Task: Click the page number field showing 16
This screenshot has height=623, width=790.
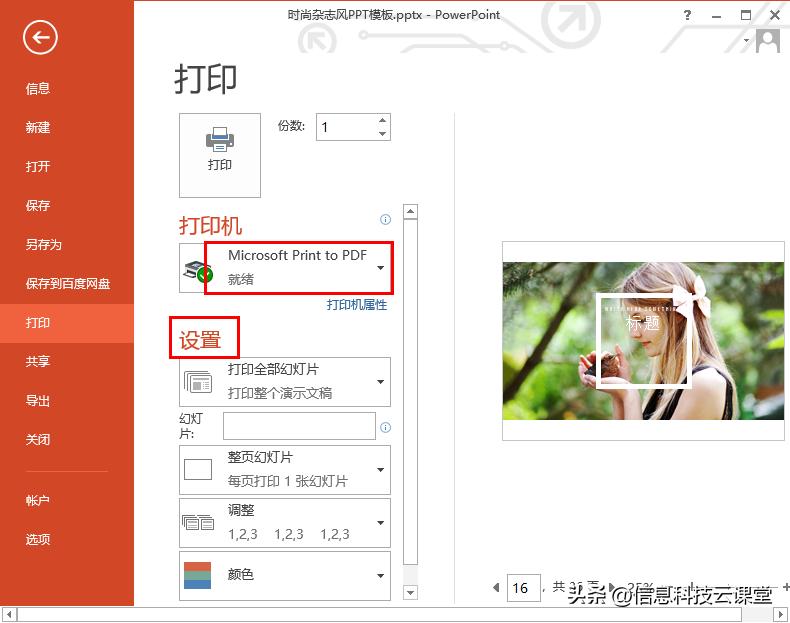Action: point(523,588)
